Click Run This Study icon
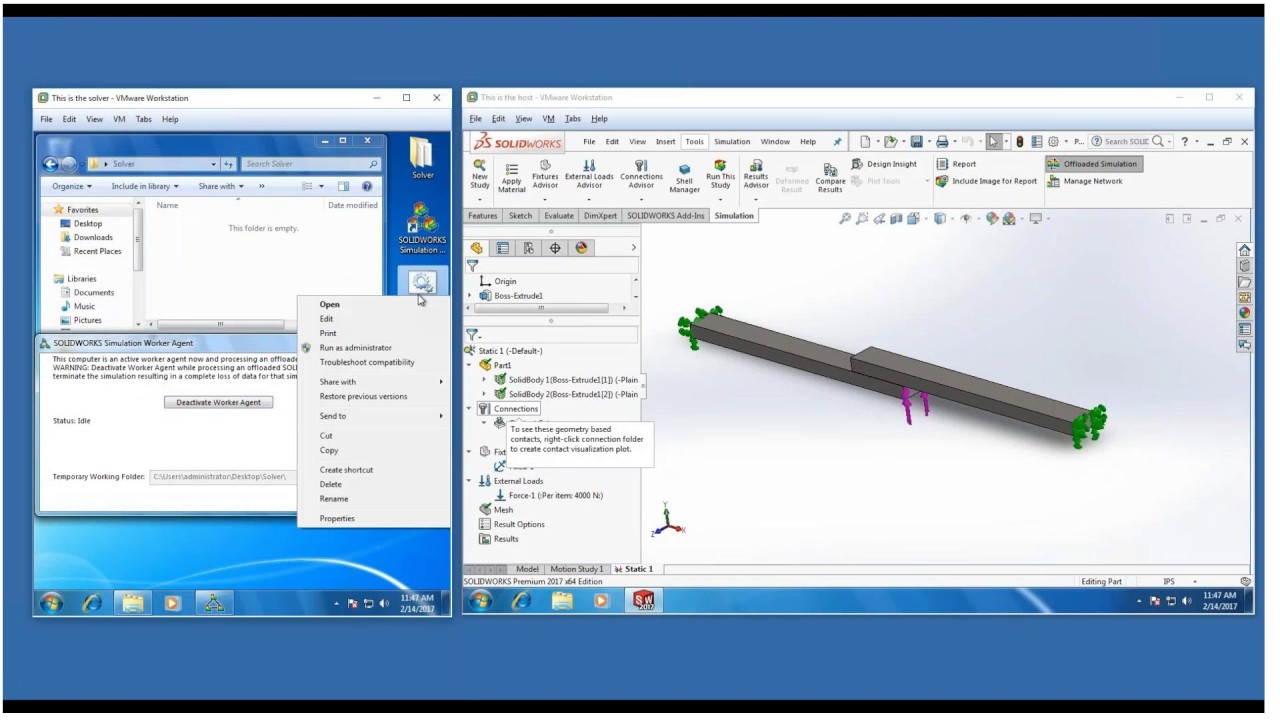 tap(720, 173)
